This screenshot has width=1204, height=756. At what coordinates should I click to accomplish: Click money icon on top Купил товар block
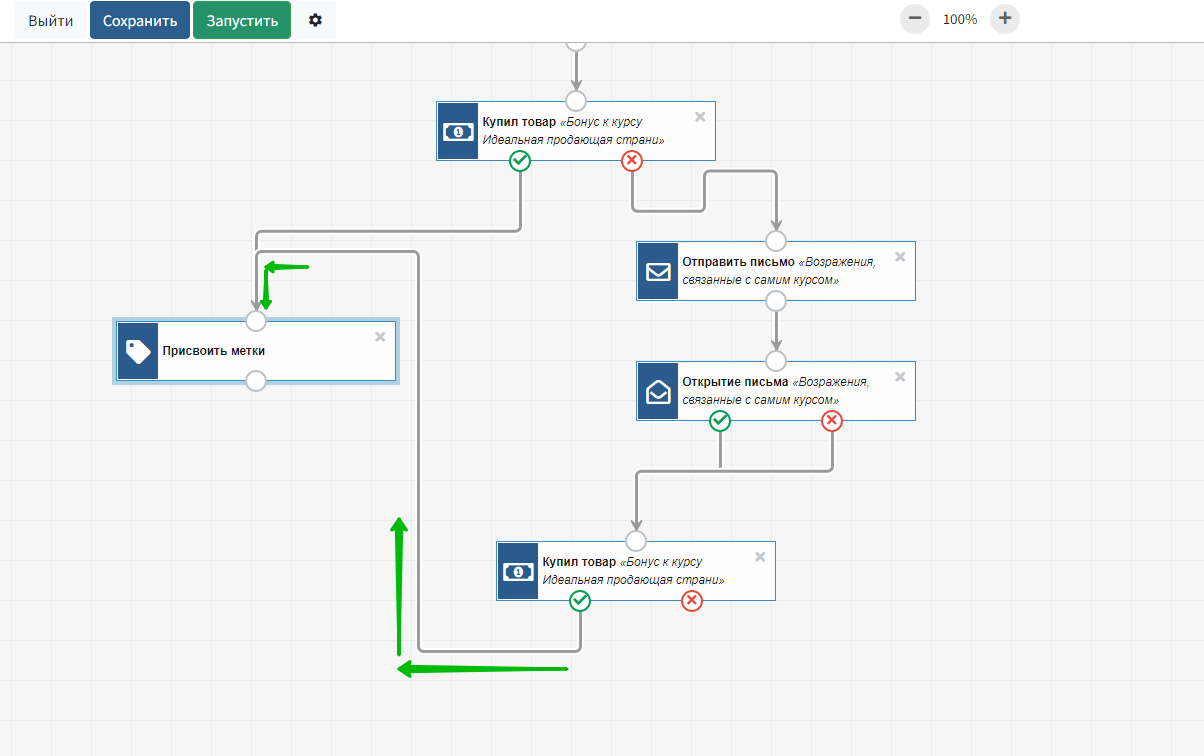(458, 131)
